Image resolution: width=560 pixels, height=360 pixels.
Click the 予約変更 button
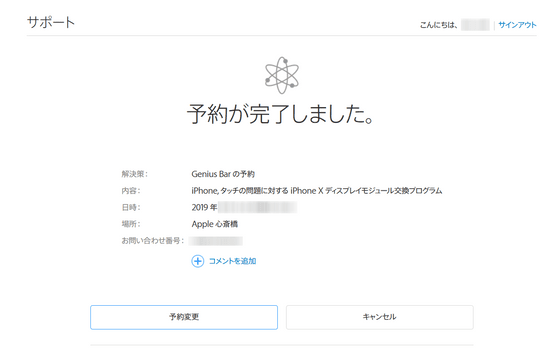184,317
